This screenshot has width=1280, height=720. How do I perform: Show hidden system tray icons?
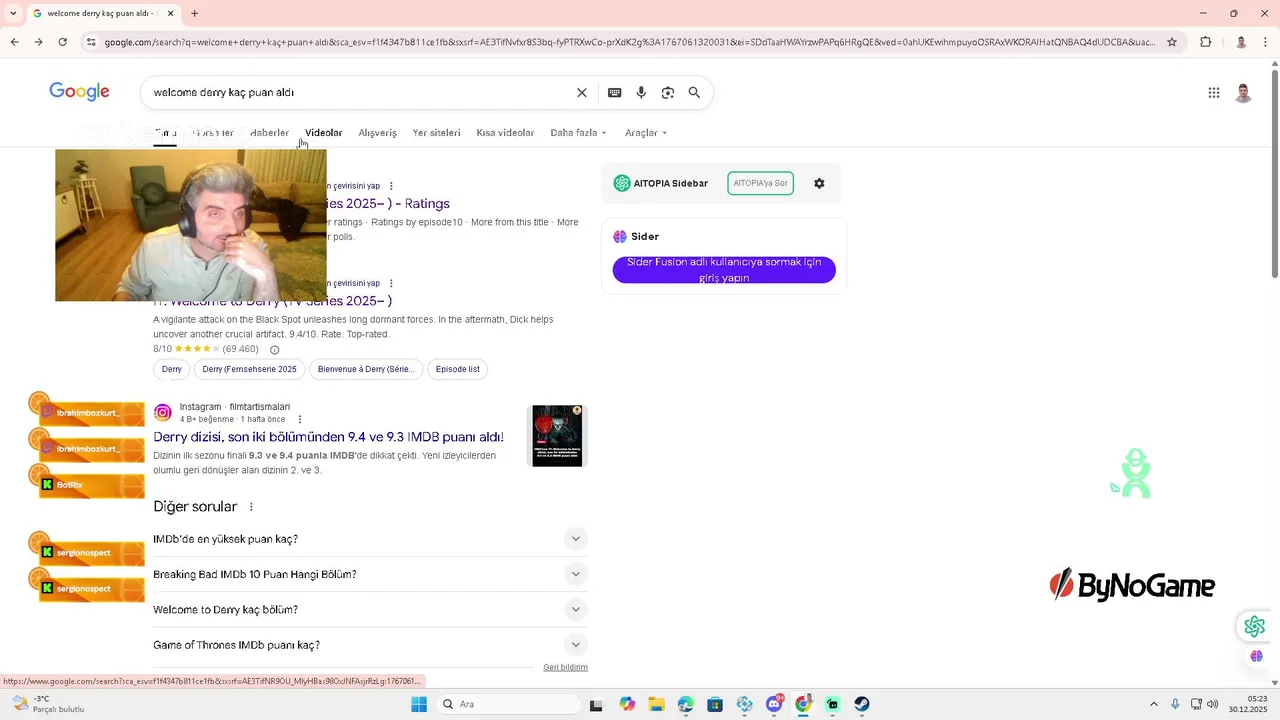pyautogui.click(x=1153, y=704)
